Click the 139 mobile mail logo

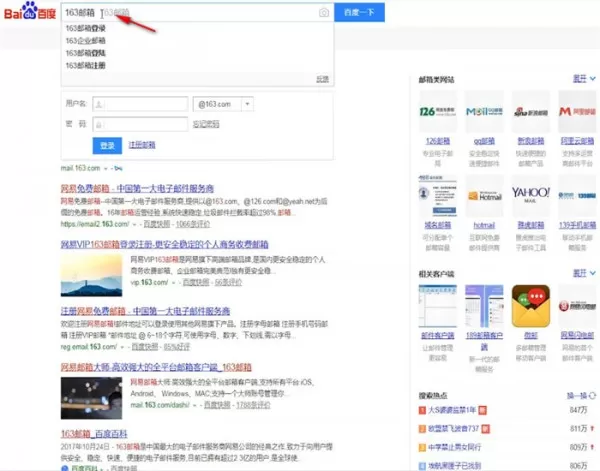[577, 196]
